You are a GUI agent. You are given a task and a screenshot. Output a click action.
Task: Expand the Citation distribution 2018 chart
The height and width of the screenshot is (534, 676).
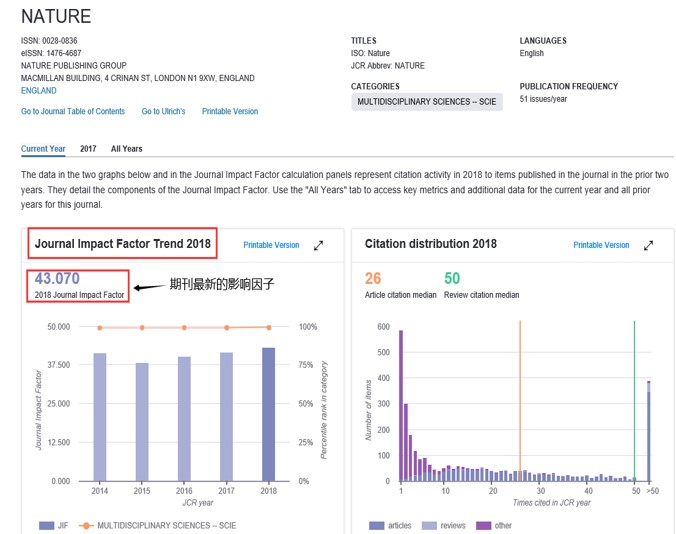click(648, 245)
